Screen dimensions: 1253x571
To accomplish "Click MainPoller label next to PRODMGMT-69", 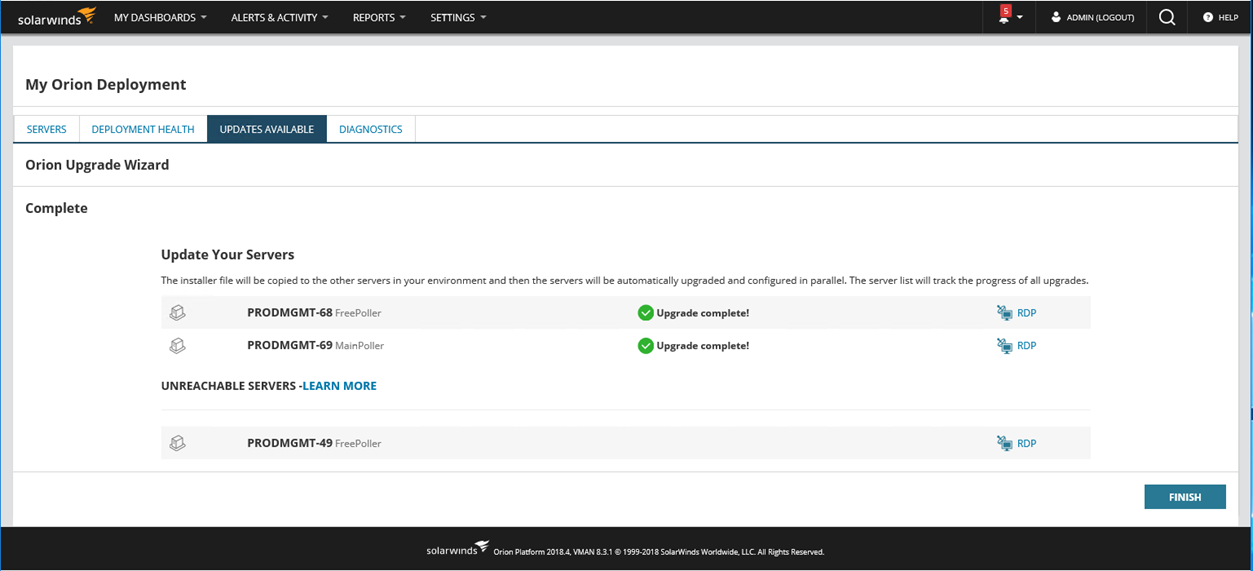I will pyautogui.click(x=360, y=346).
